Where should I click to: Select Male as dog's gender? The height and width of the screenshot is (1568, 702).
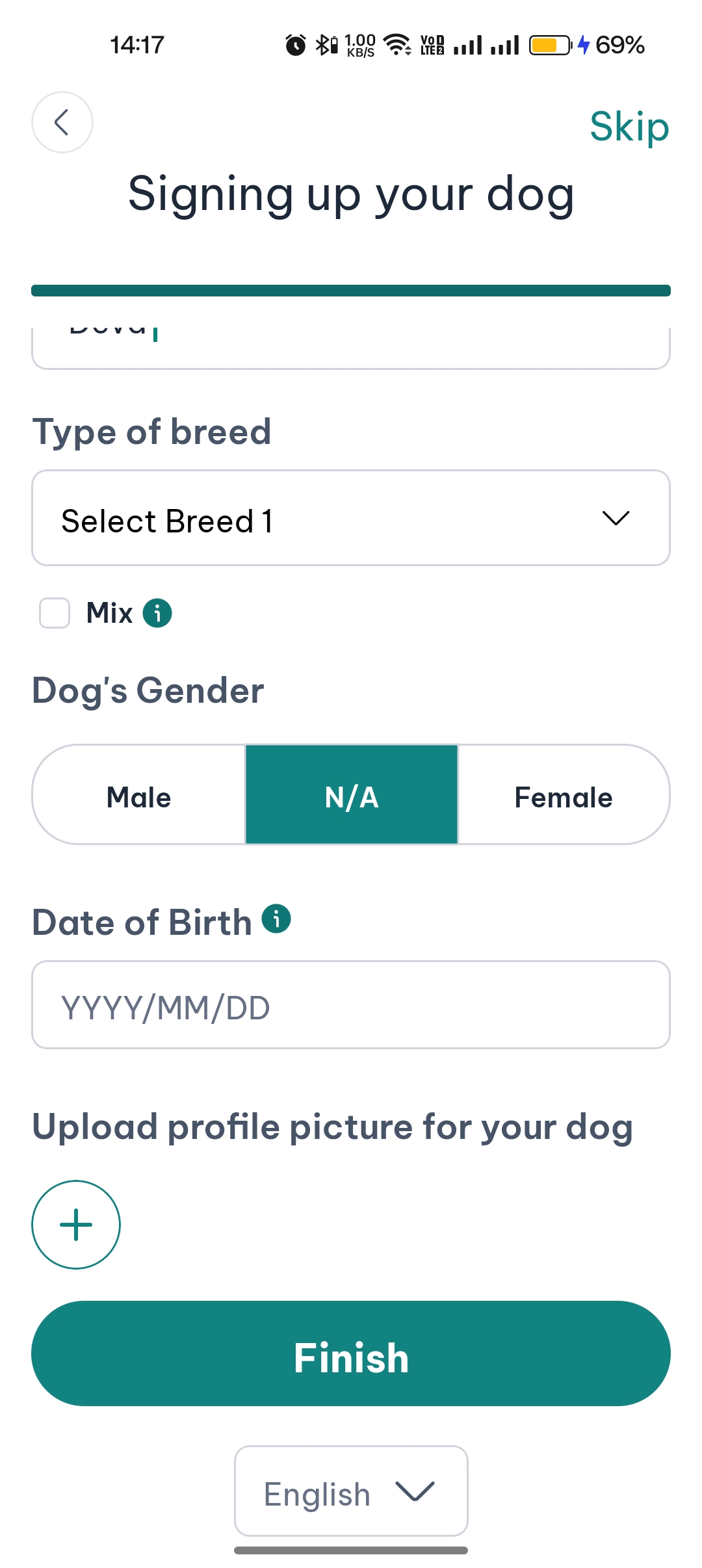[138, 795]
